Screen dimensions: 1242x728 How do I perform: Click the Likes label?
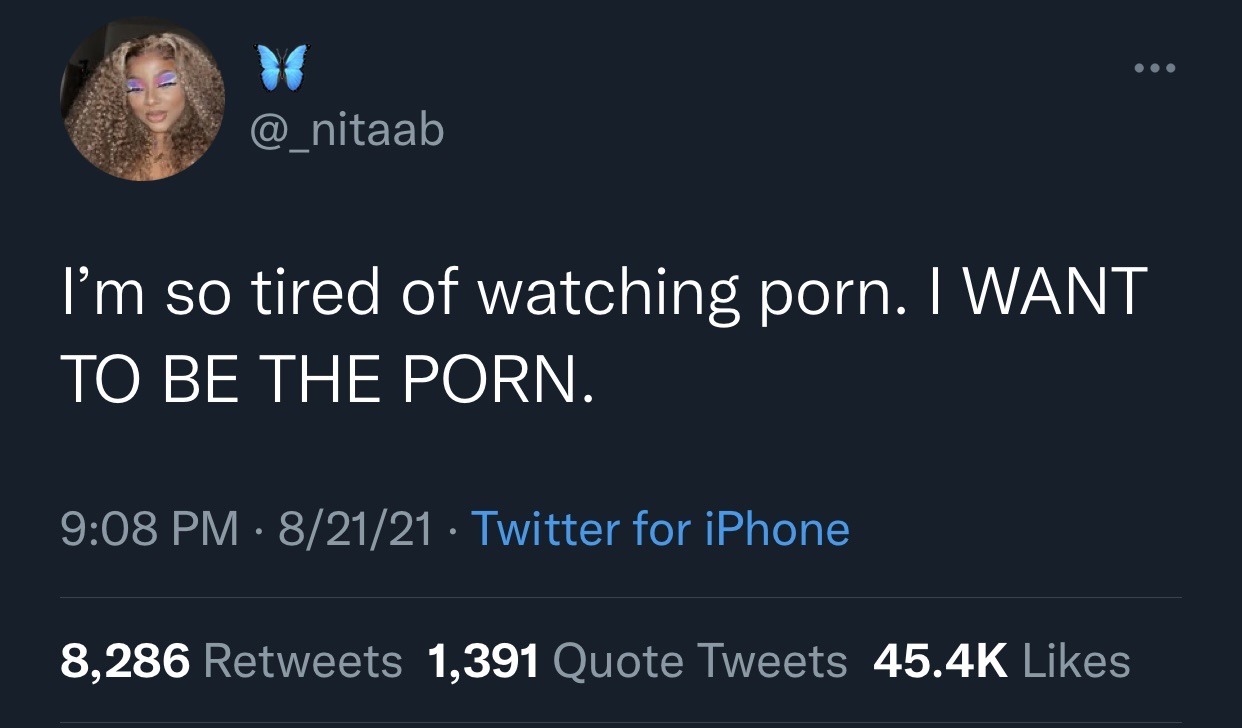click(1075, 661)
